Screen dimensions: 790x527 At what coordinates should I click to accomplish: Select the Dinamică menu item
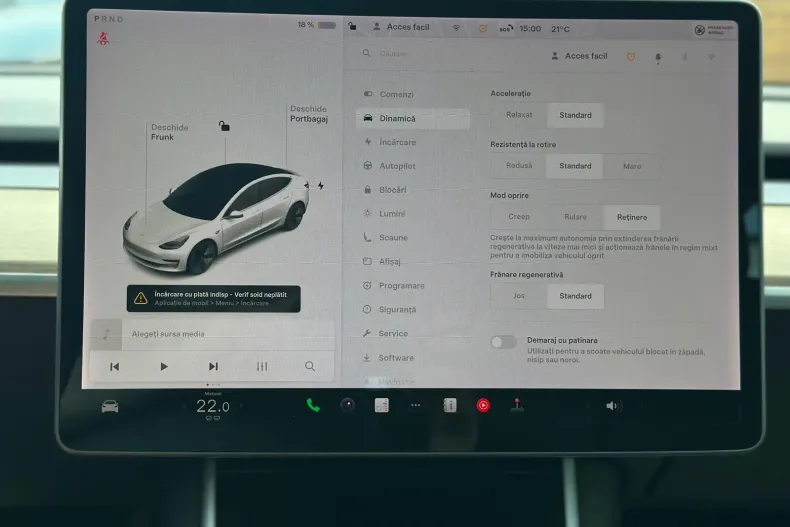point(412,118)
